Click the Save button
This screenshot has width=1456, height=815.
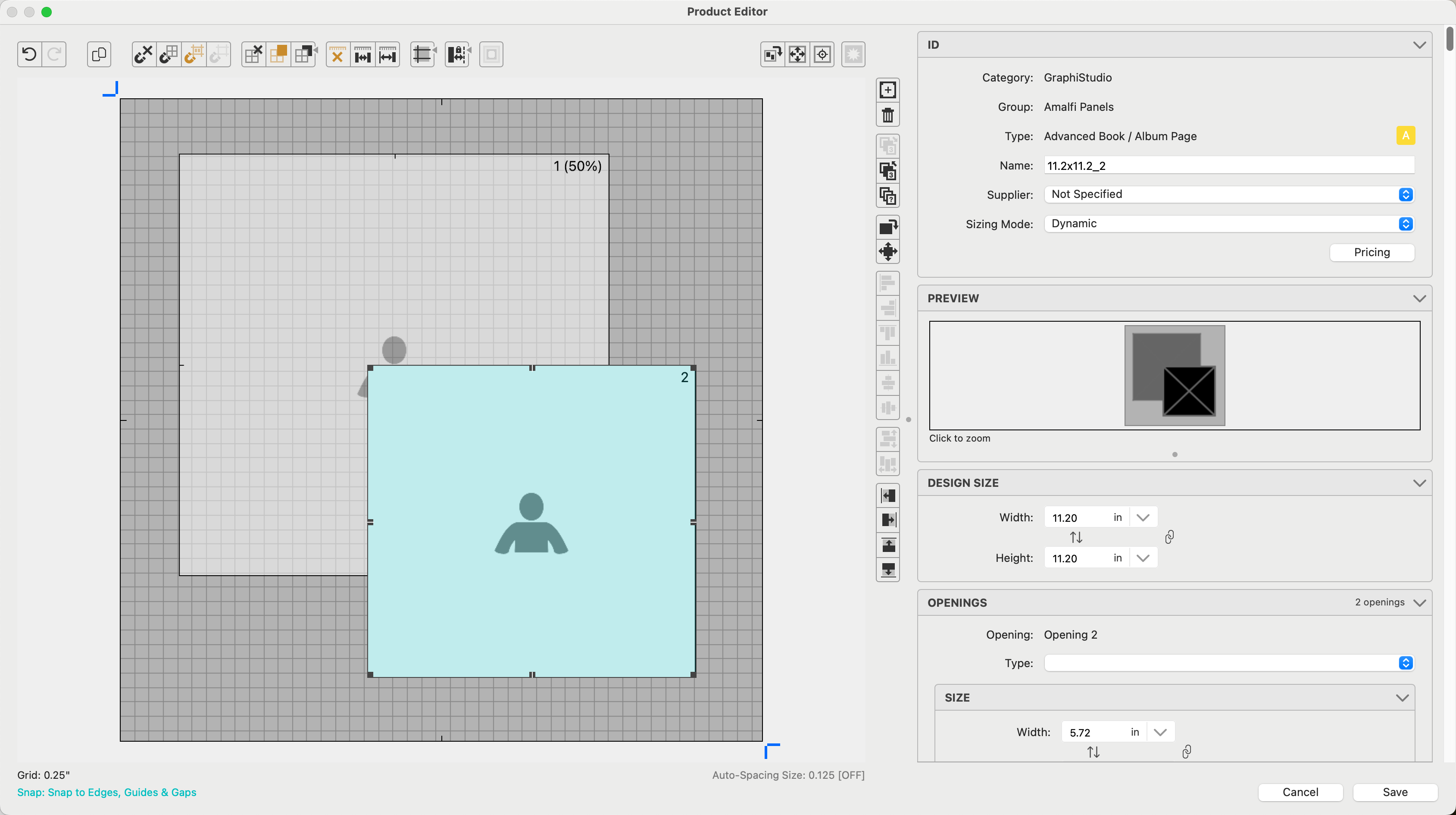coord(1394,792)
